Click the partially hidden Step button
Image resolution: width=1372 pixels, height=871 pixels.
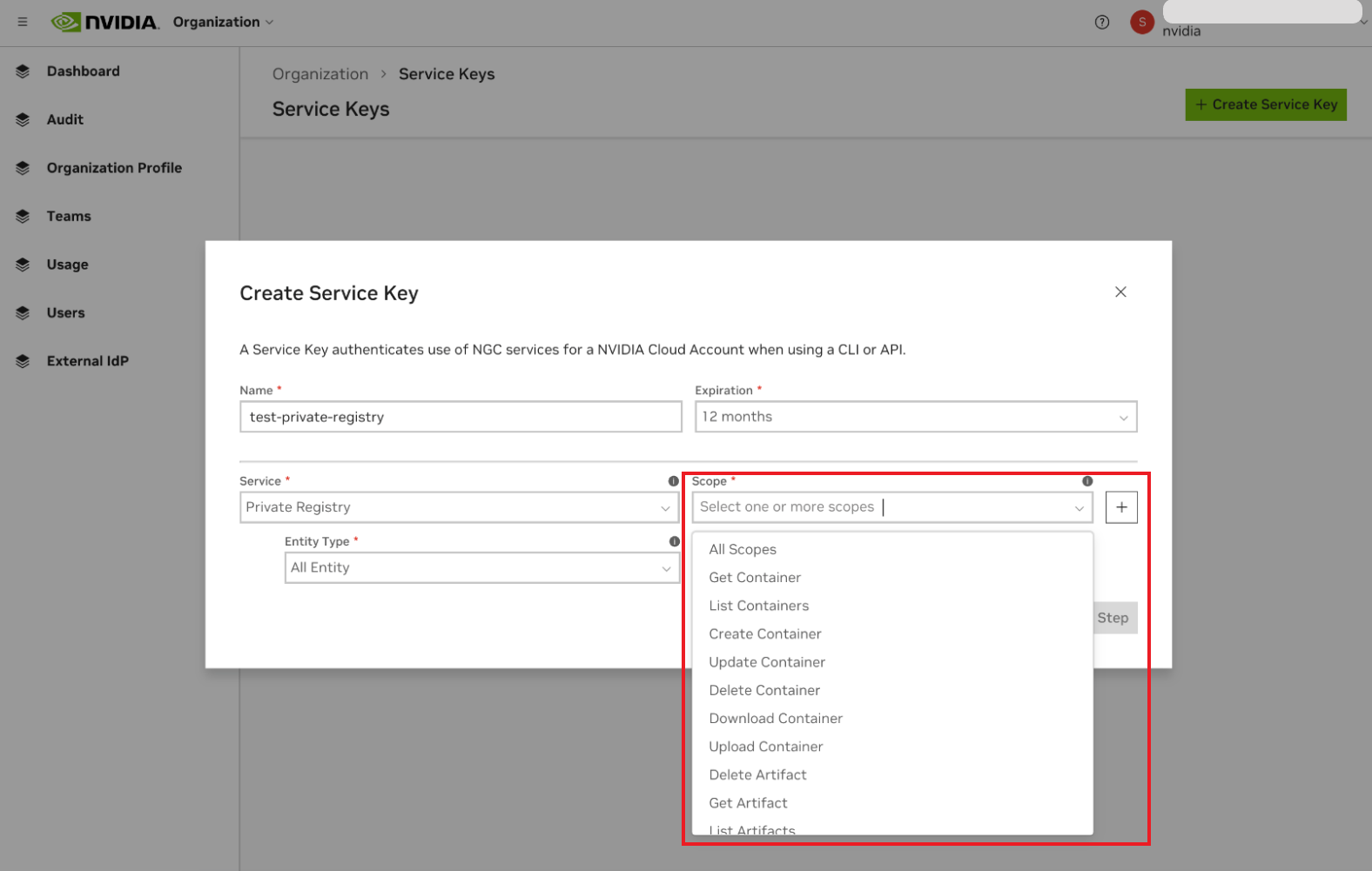coord(1115,618)
